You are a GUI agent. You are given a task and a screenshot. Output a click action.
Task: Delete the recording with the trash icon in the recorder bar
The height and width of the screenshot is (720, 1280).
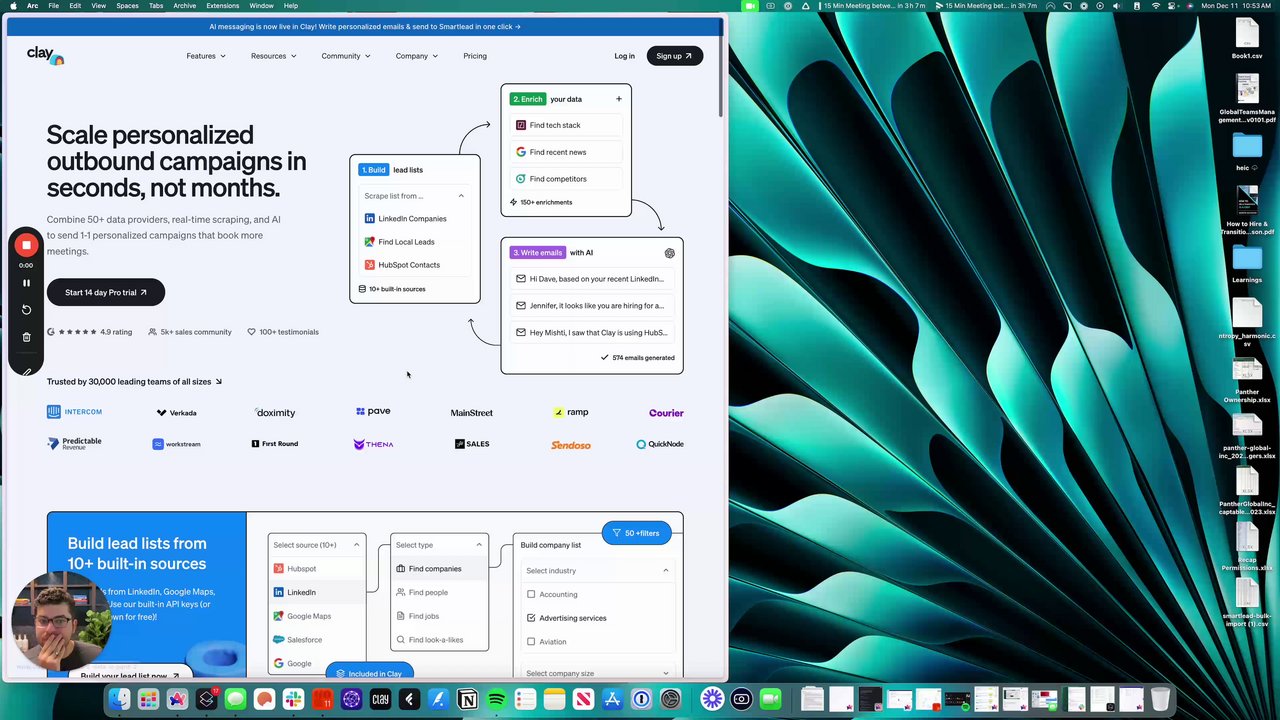tap(26, 337)
